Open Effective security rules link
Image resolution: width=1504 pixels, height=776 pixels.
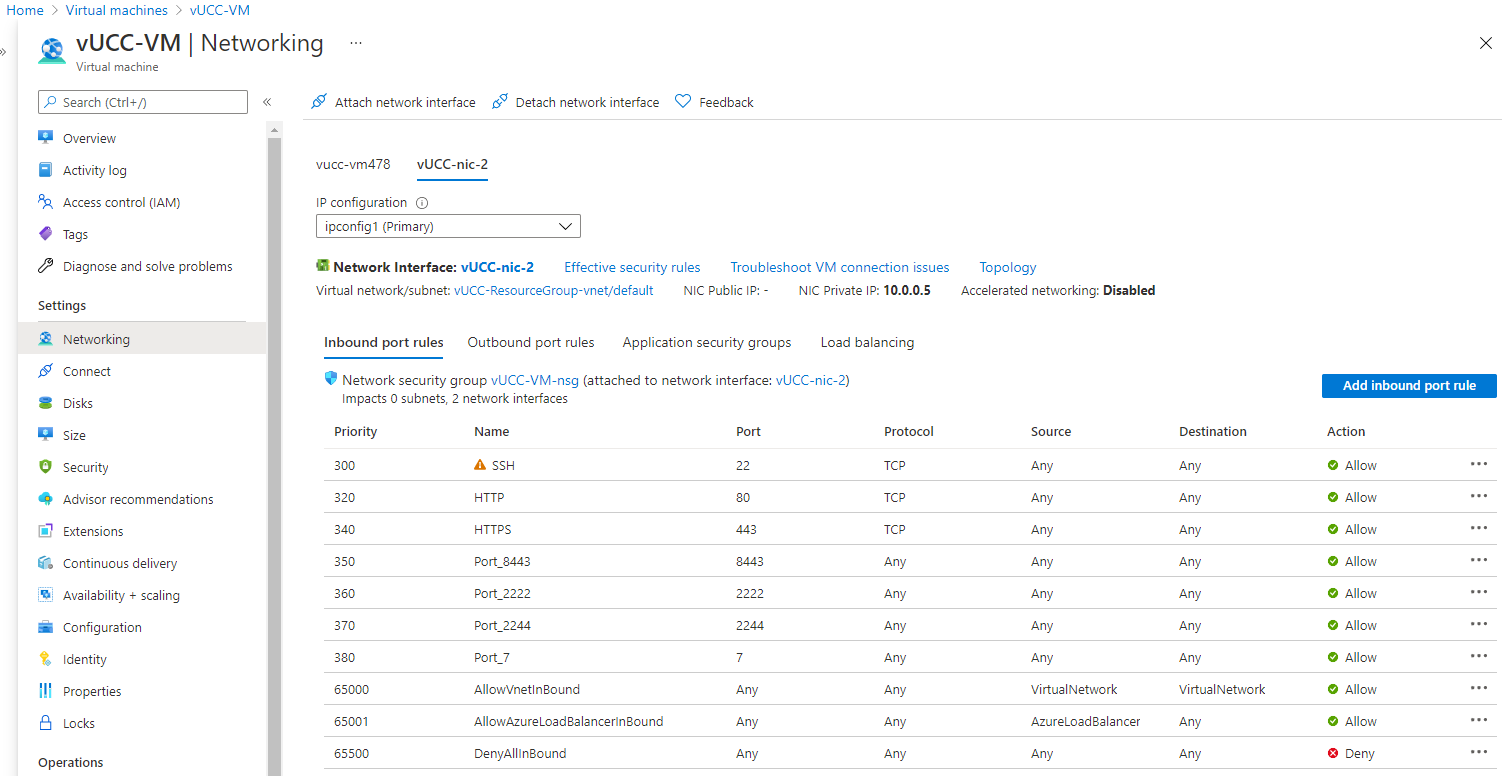pos(632,267)
